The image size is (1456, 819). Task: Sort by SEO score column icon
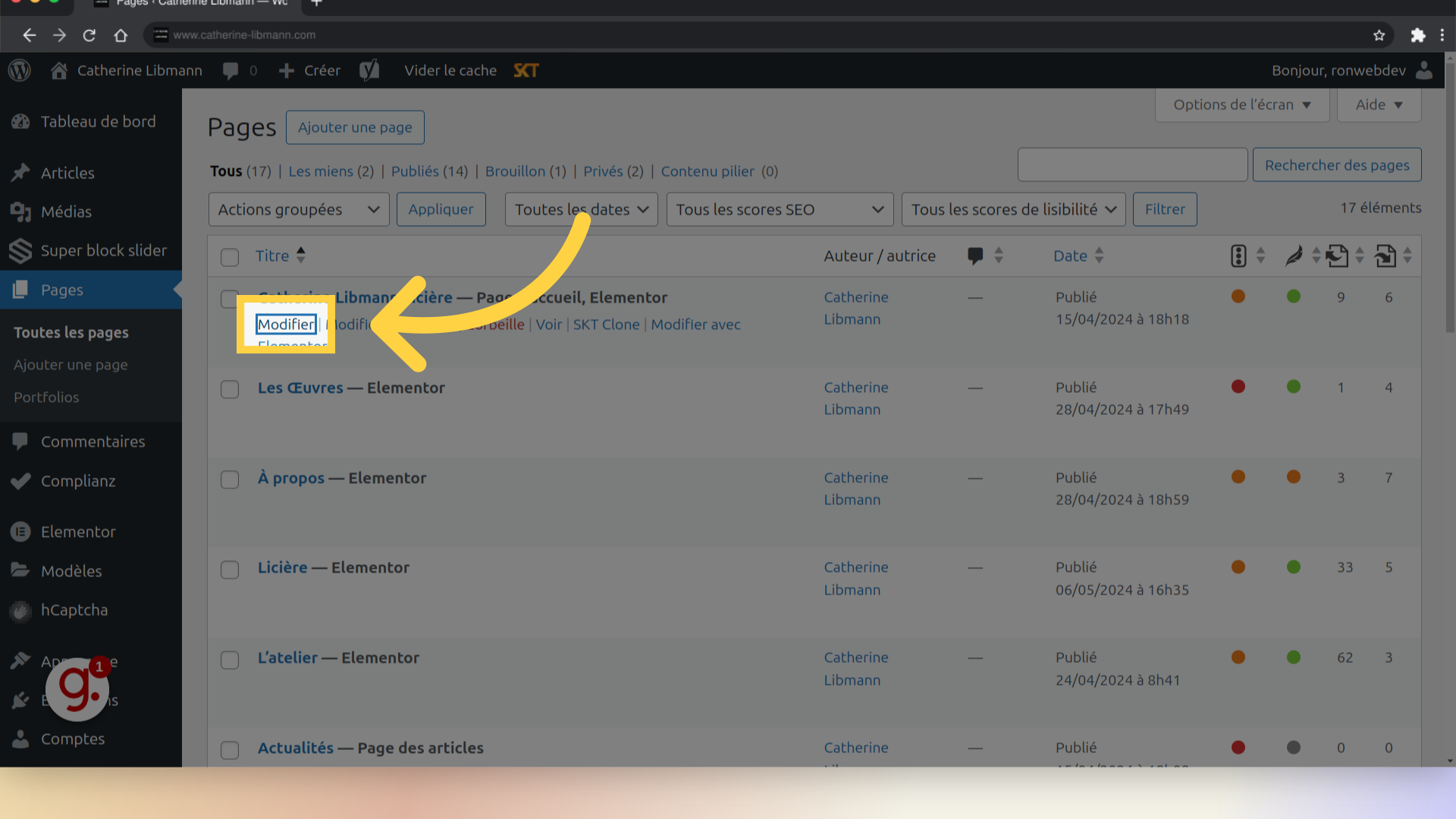click(1238, 256)
